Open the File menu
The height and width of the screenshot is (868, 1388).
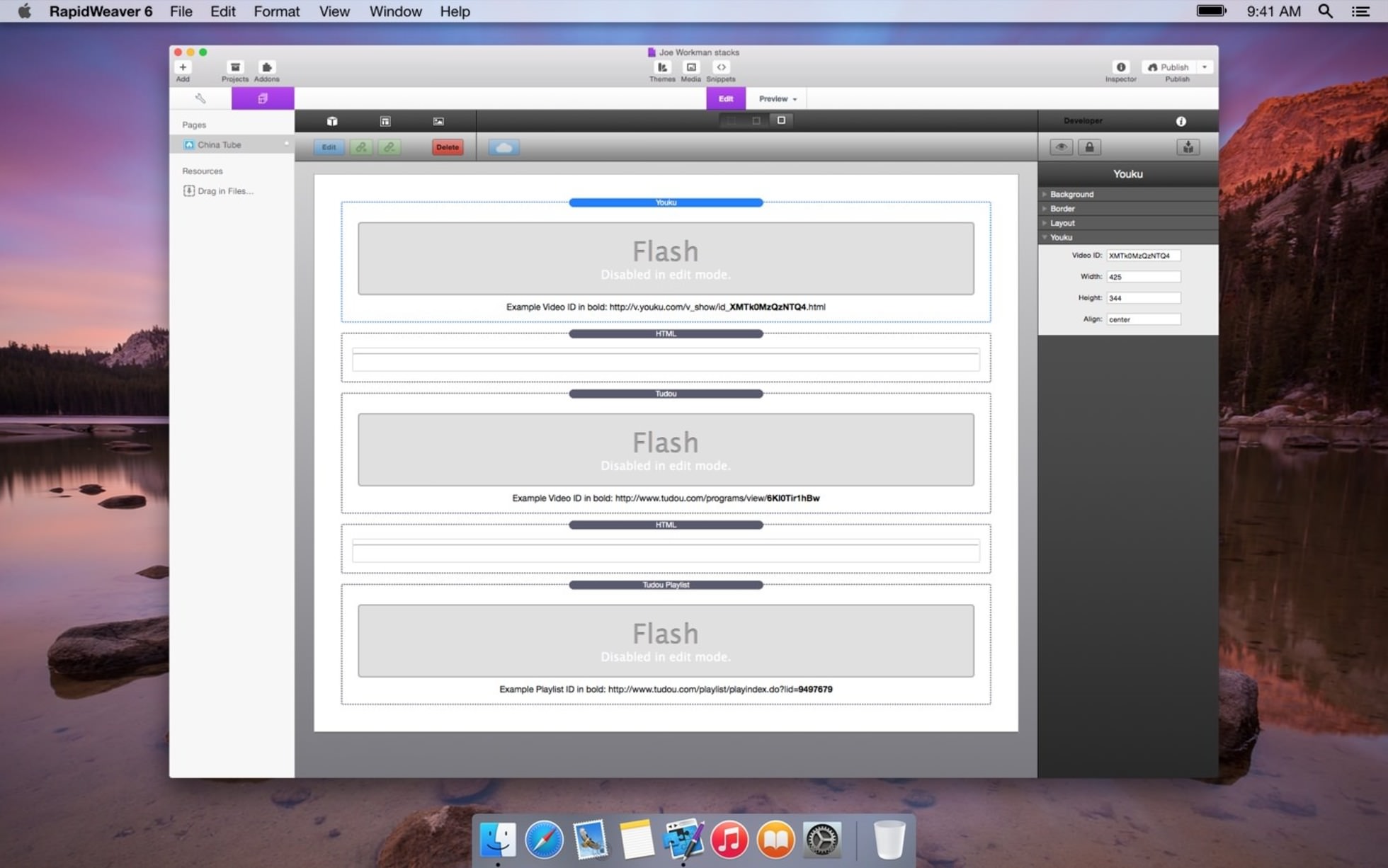tap(181, 11)
